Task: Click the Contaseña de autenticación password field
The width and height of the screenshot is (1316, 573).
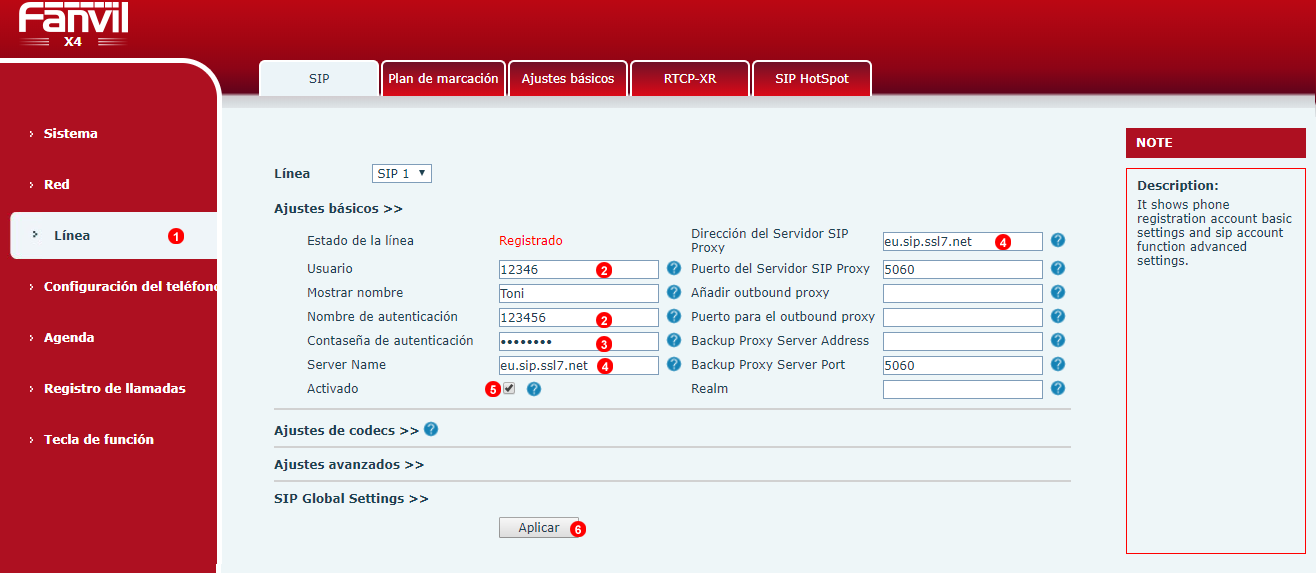Action: [579, 341]
